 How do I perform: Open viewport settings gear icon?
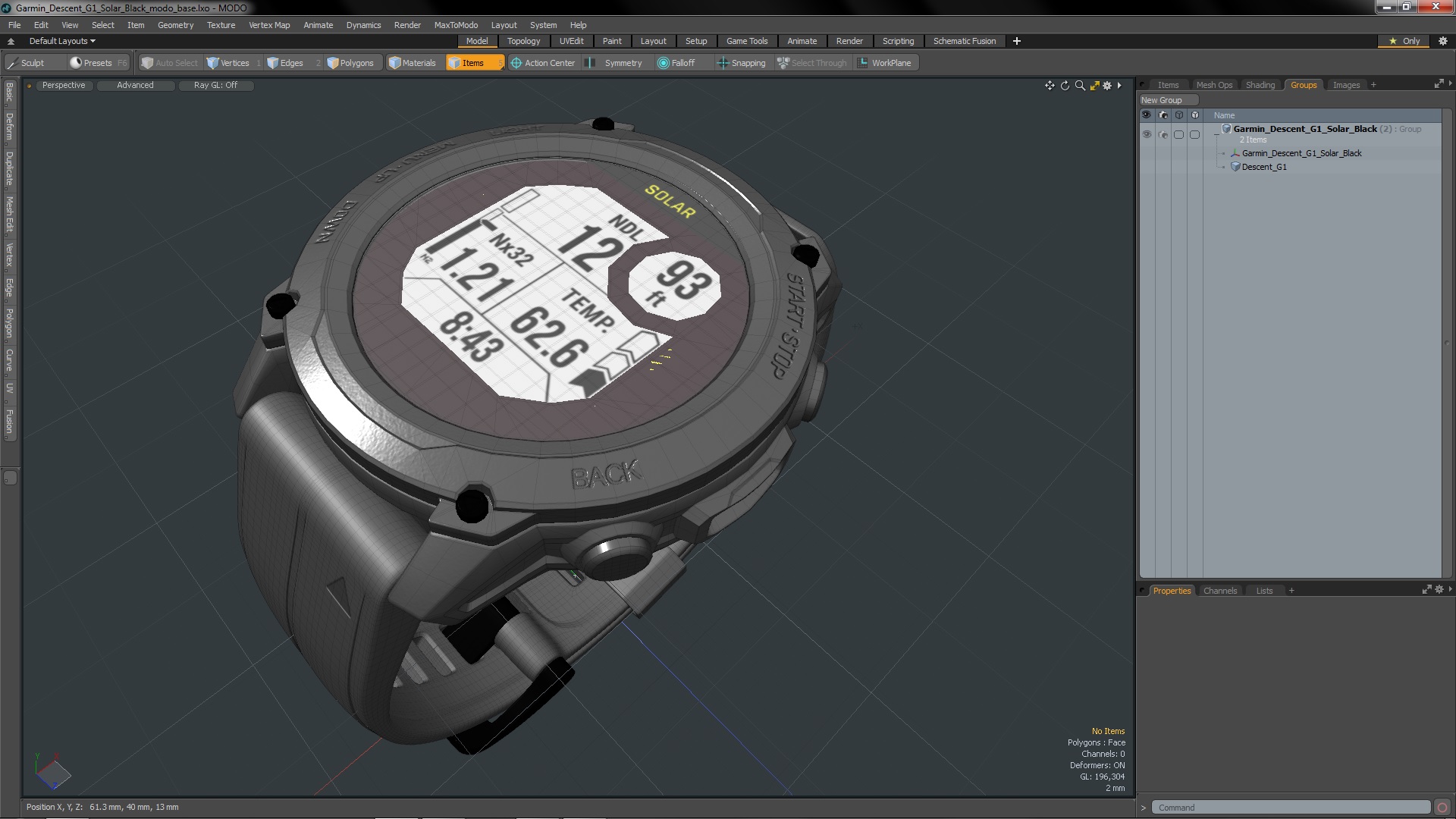[x=1107, y=86]
